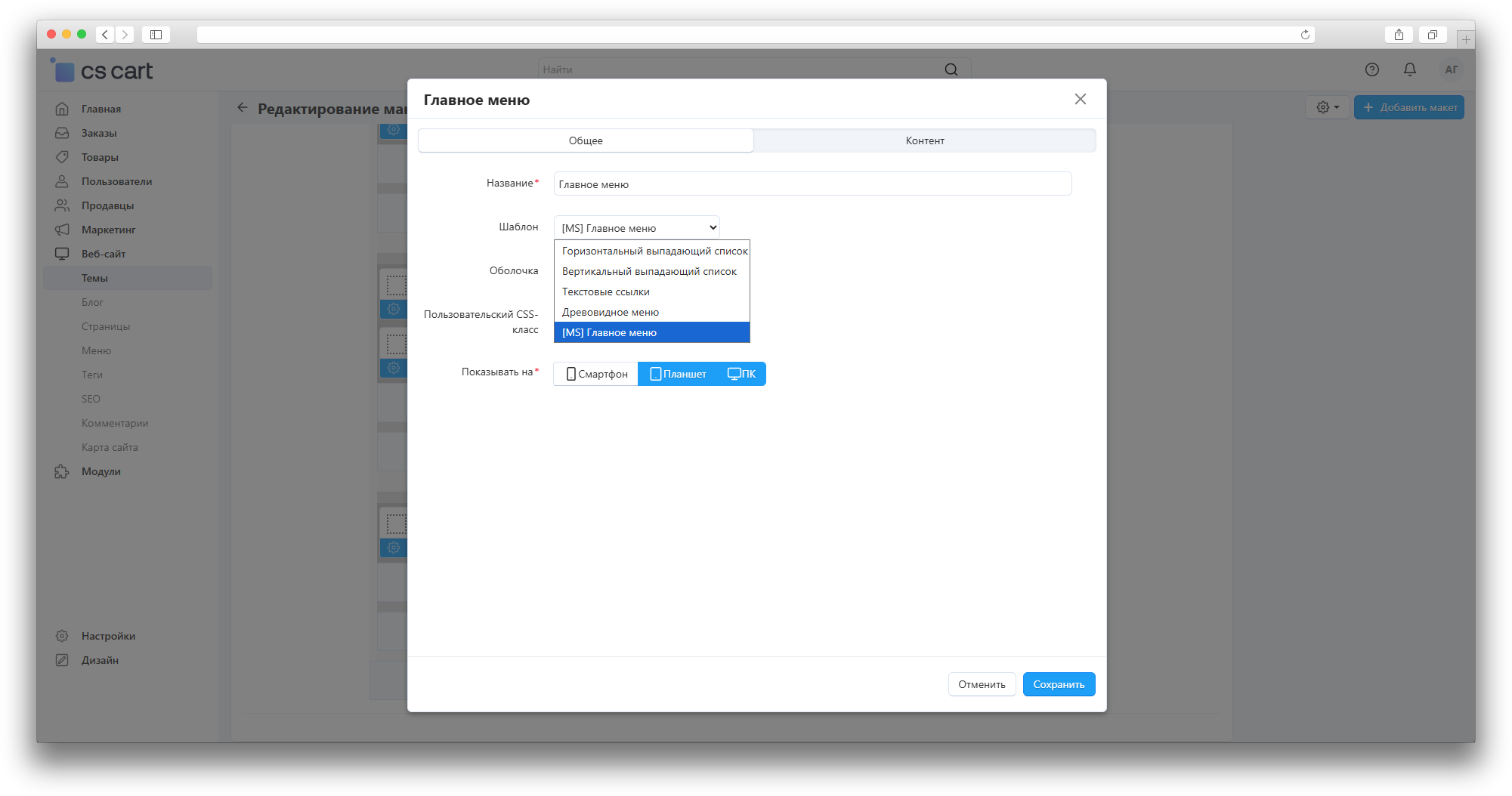Viewport: 1512px width, 796px height.
Task: Close the Главное меню dialog
Action: tap(1080, 99)
